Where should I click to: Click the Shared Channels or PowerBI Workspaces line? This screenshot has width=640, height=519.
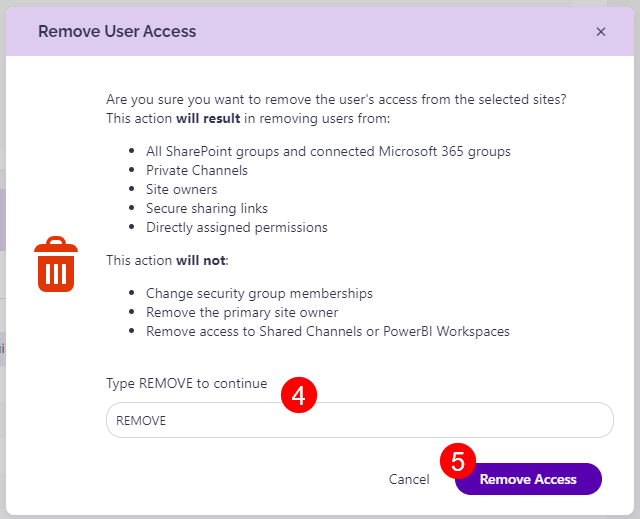(327, 331)
